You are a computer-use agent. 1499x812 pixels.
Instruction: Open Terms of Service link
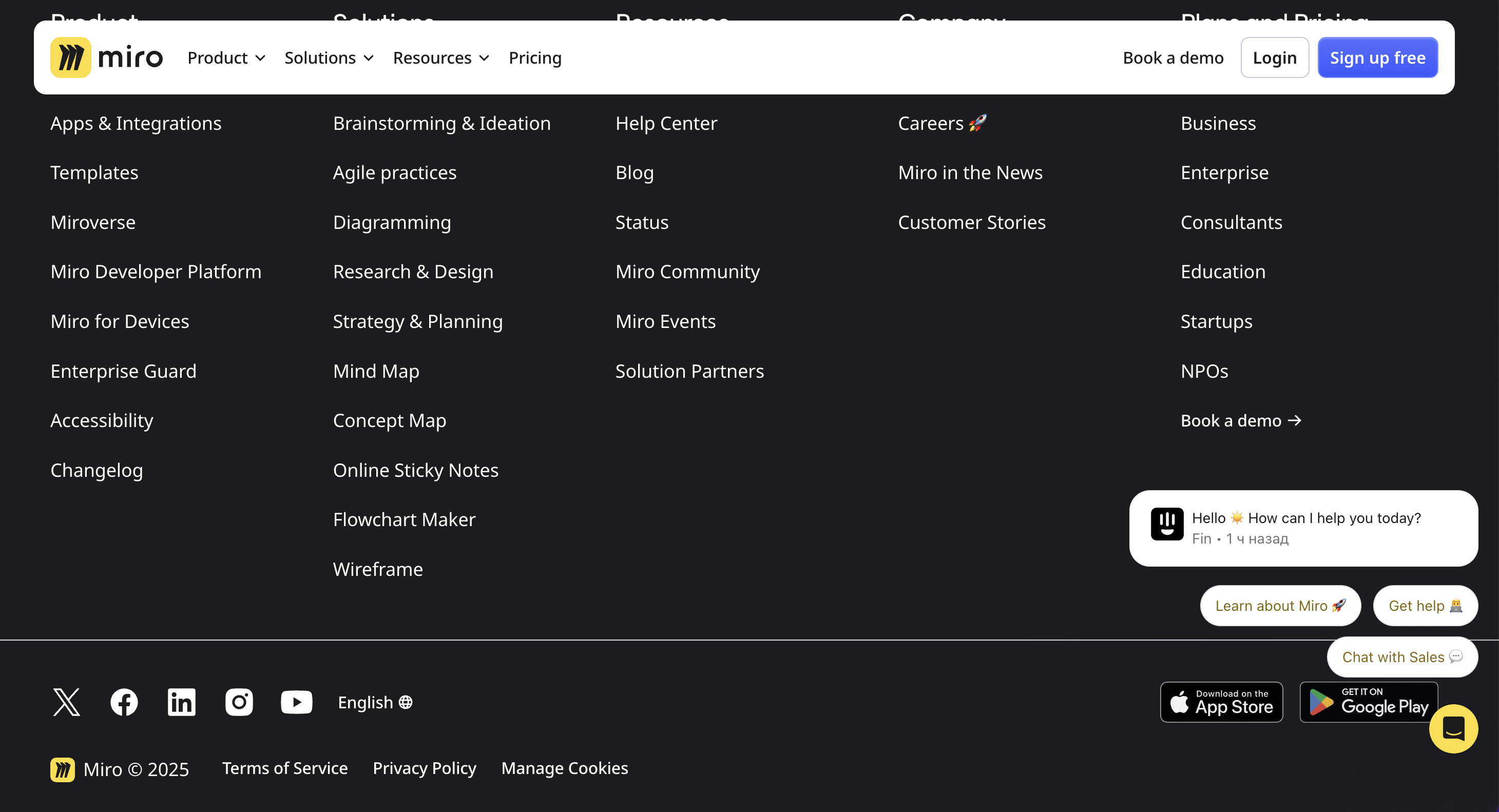coord(284,768)
